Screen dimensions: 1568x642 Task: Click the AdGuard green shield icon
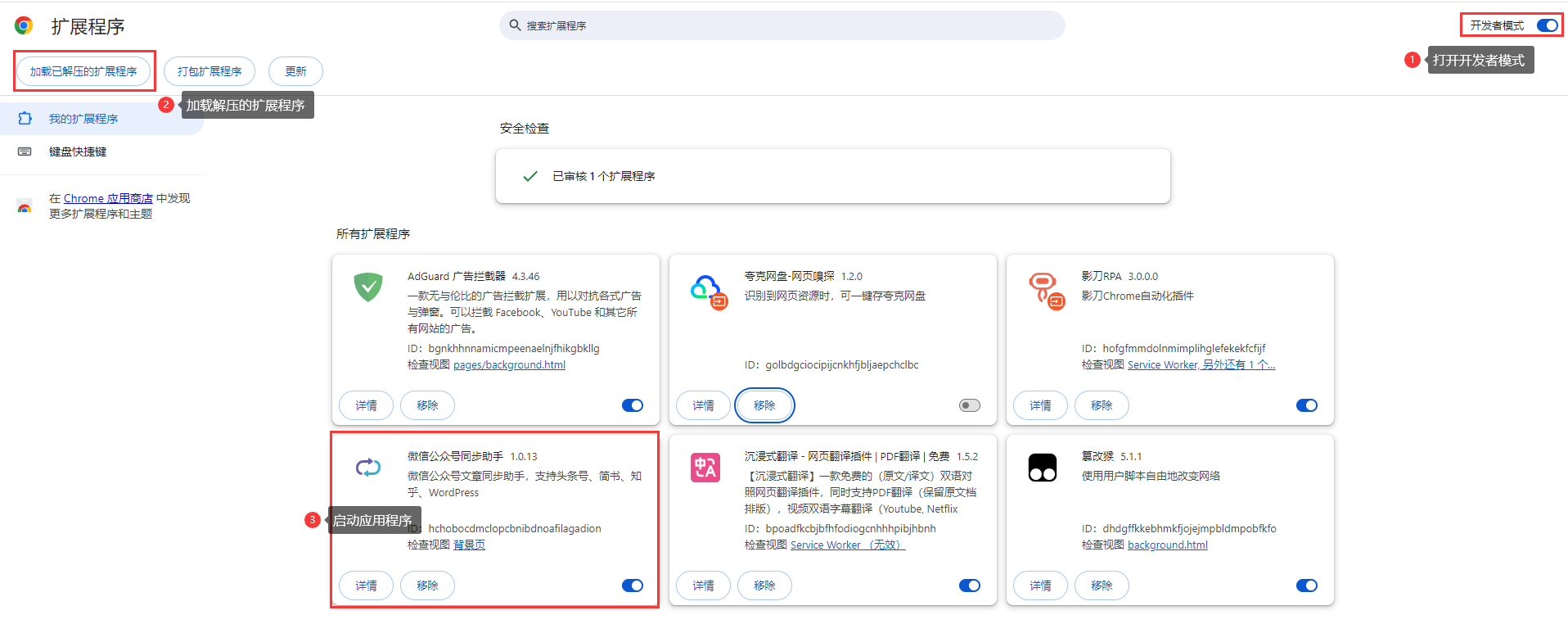[x=368, y=287]
